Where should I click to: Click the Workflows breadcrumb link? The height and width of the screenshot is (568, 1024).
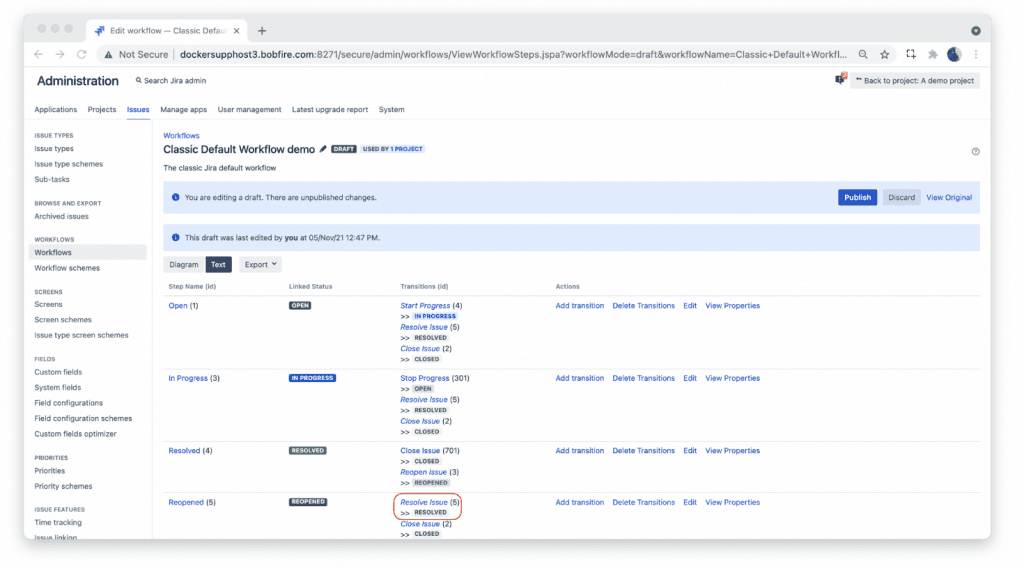(181, 136)
